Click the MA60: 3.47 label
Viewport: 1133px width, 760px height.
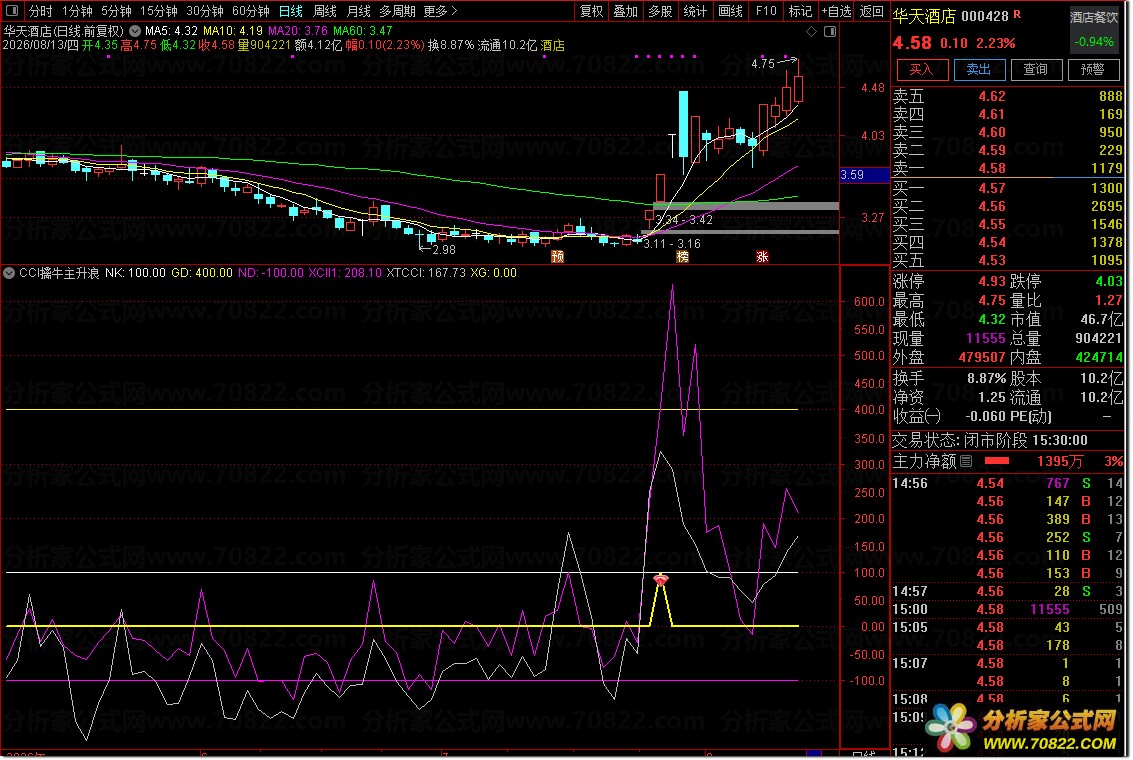(363, 31)
